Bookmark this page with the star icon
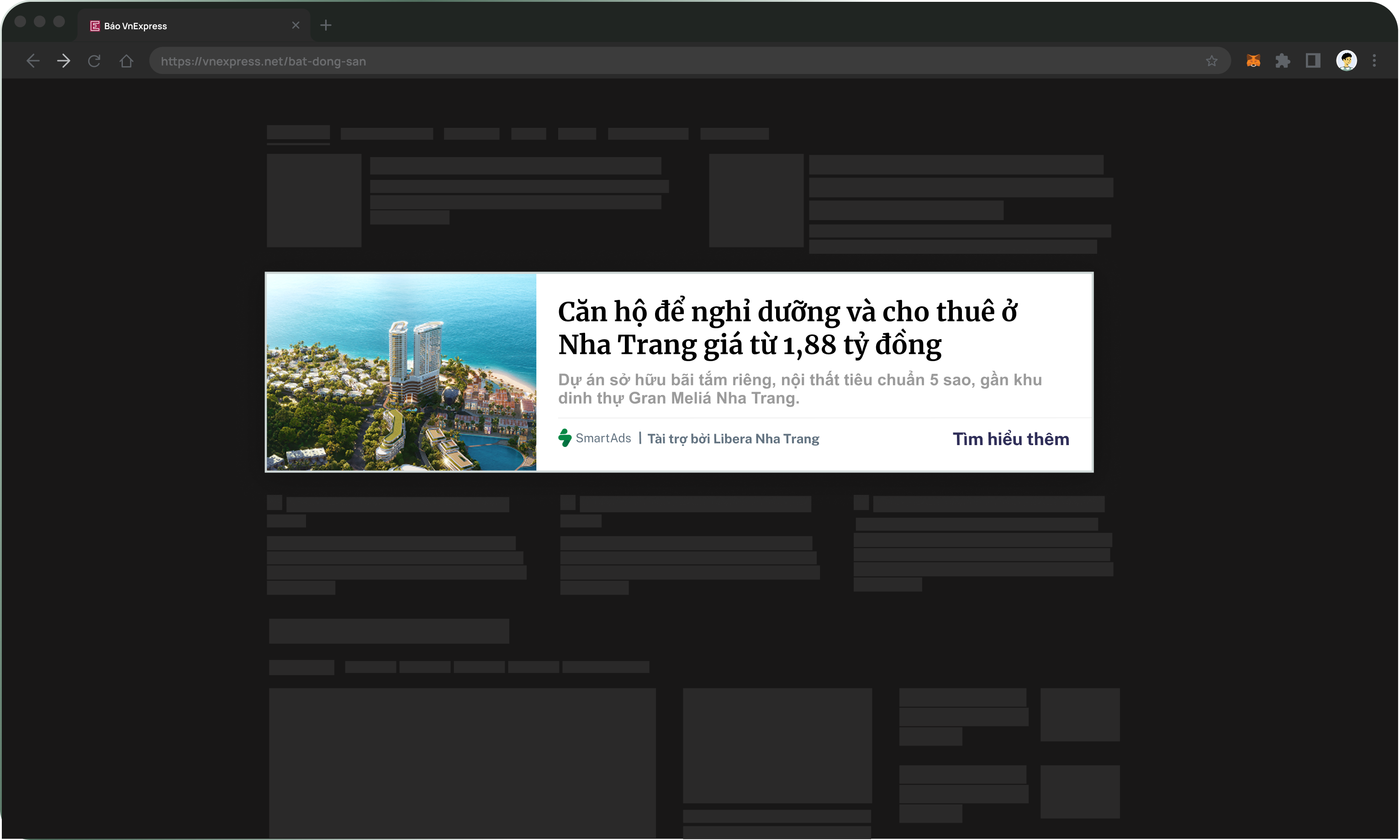The height and width of the screenshot is (840, 1400). tap(1211, 61)
